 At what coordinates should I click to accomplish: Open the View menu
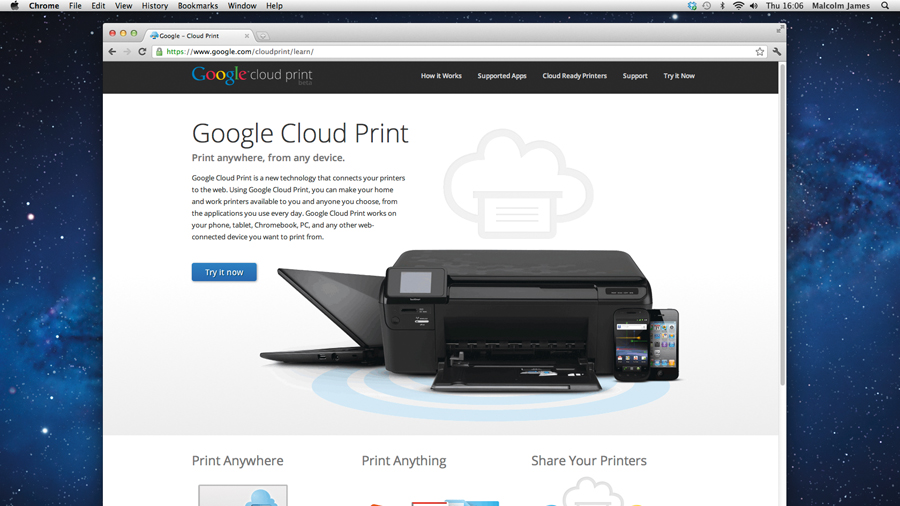coord(123,6)
